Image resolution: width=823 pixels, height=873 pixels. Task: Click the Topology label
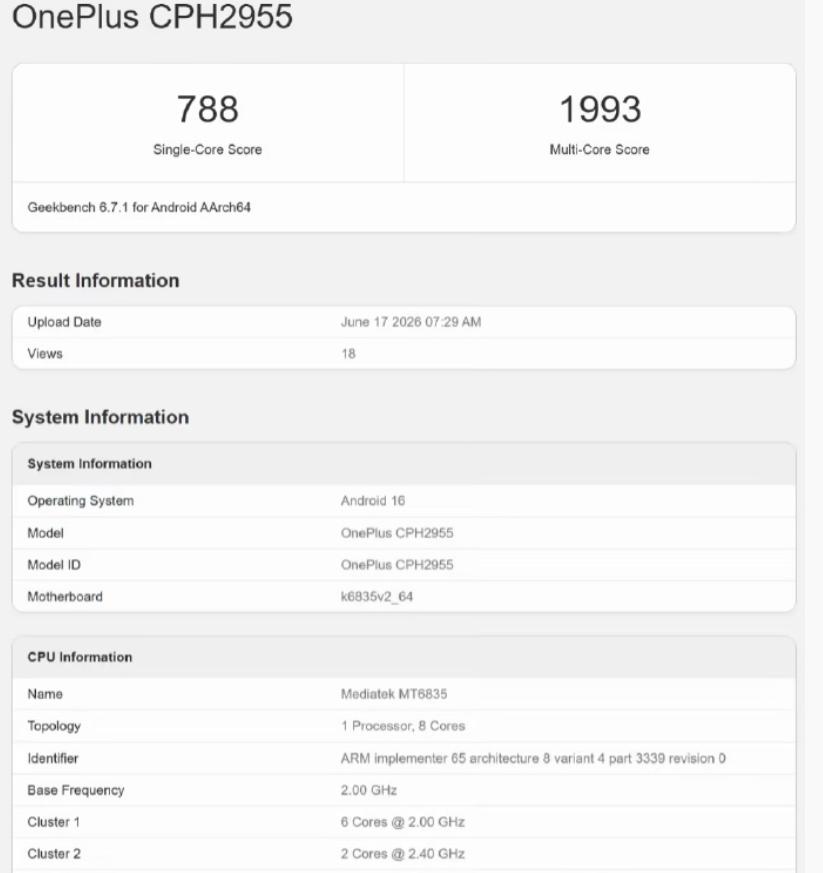[x=54, y=726]
